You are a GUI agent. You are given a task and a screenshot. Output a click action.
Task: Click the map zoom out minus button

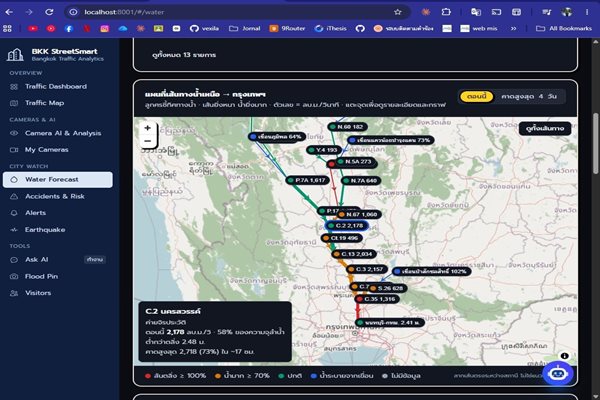(148, 141)
